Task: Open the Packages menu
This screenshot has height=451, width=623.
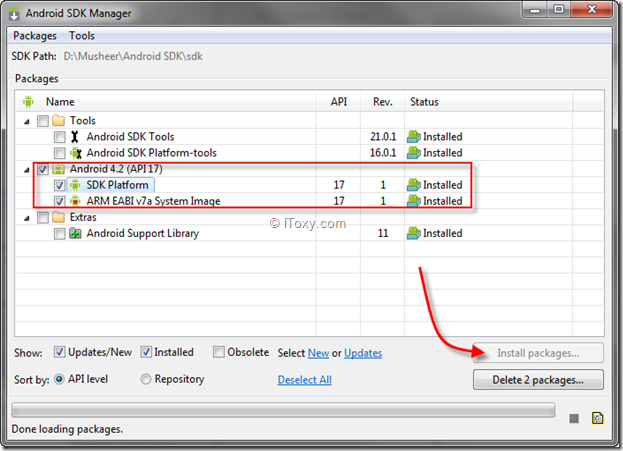Action: click(35, 36)
